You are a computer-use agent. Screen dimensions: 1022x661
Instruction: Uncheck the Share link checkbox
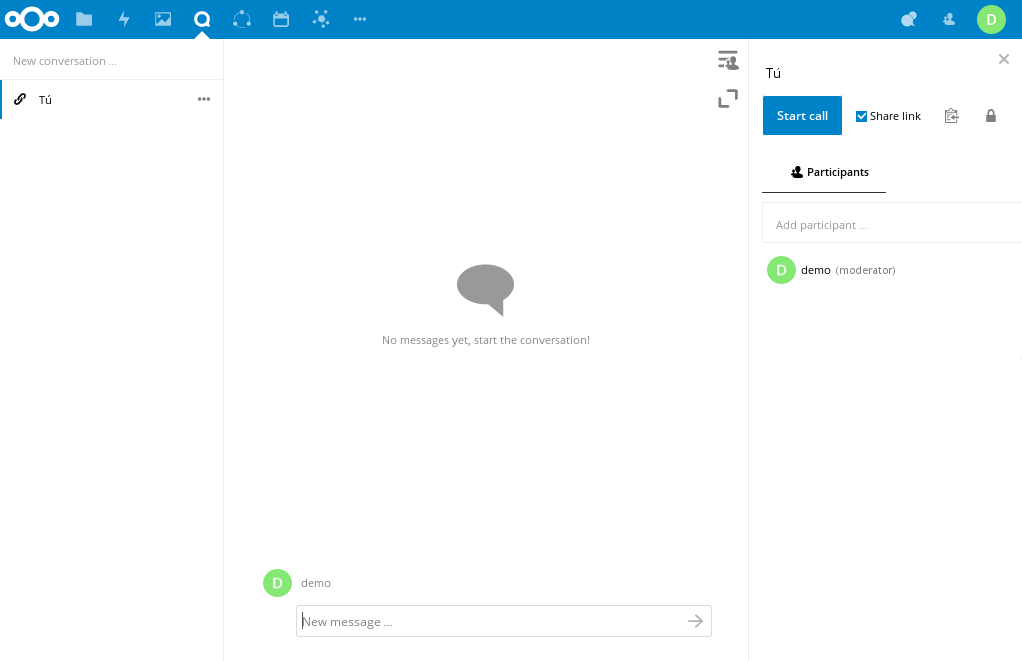coord(862,116)
